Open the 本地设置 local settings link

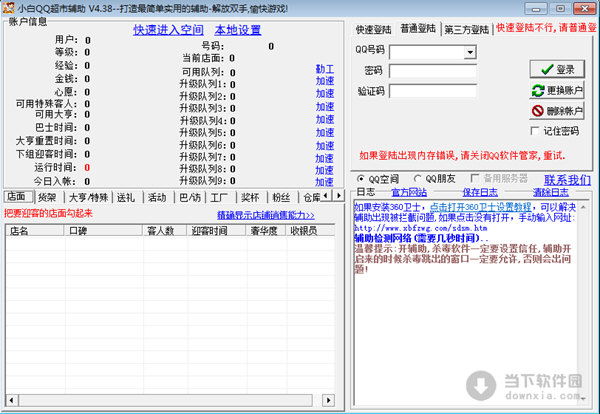tap(238, 30)
